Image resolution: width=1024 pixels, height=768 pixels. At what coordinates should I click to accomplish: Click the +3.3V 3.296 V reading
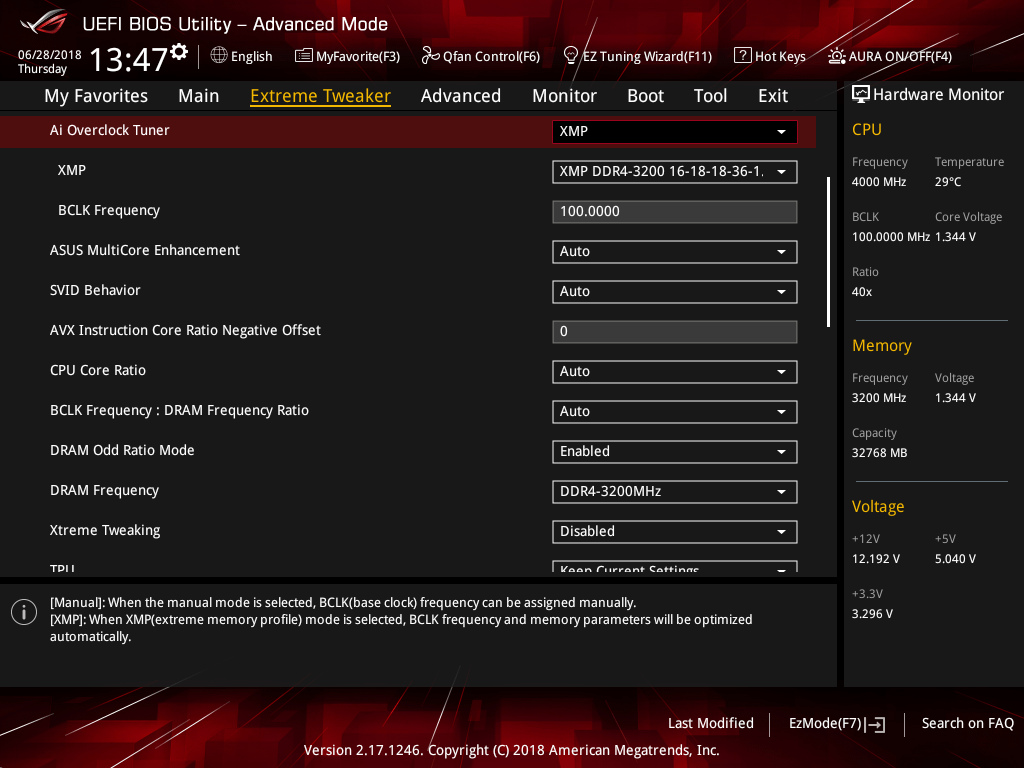click(872, 614)
